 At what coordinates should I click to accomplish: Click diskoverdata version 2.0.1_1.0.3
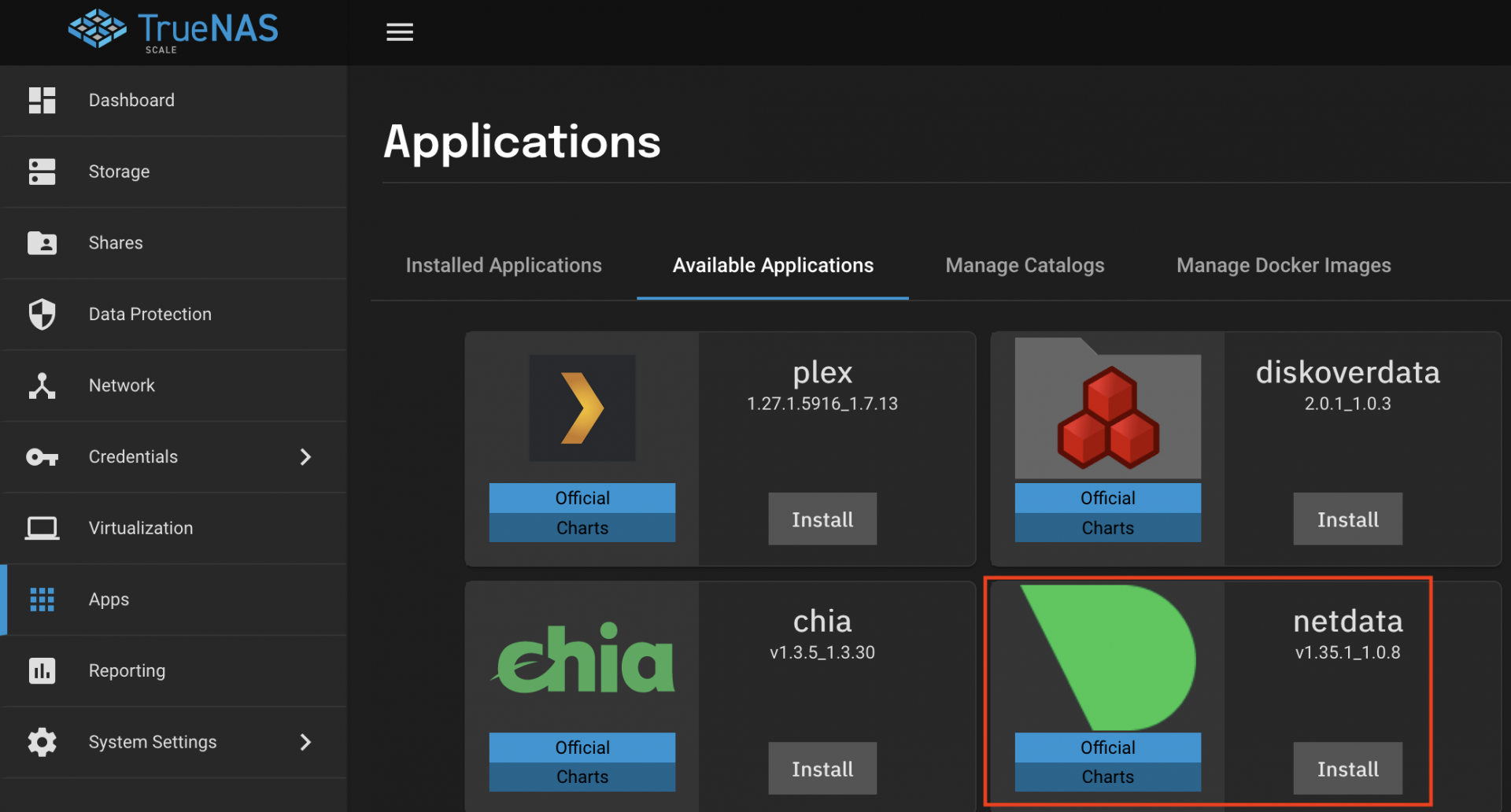pyautogui.click(x=1347, y=404)
